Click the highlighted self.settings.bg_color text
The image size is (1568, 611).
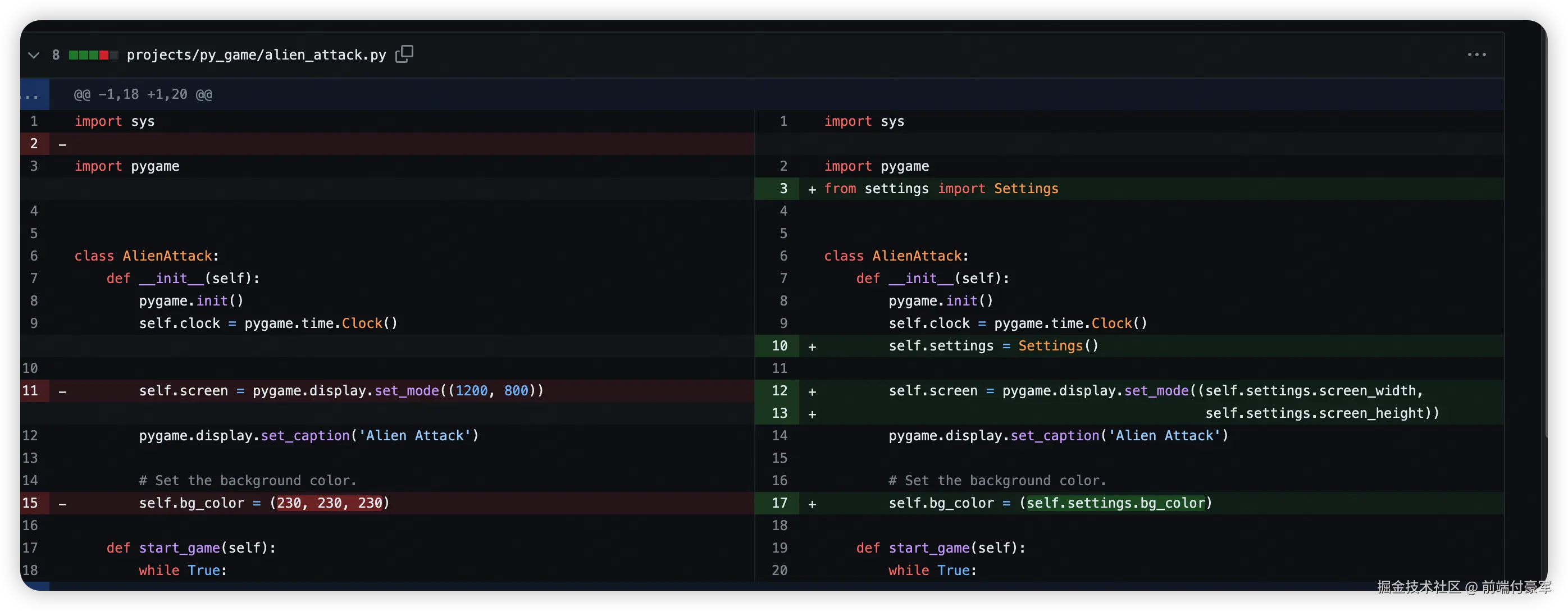pos(1116,503)
